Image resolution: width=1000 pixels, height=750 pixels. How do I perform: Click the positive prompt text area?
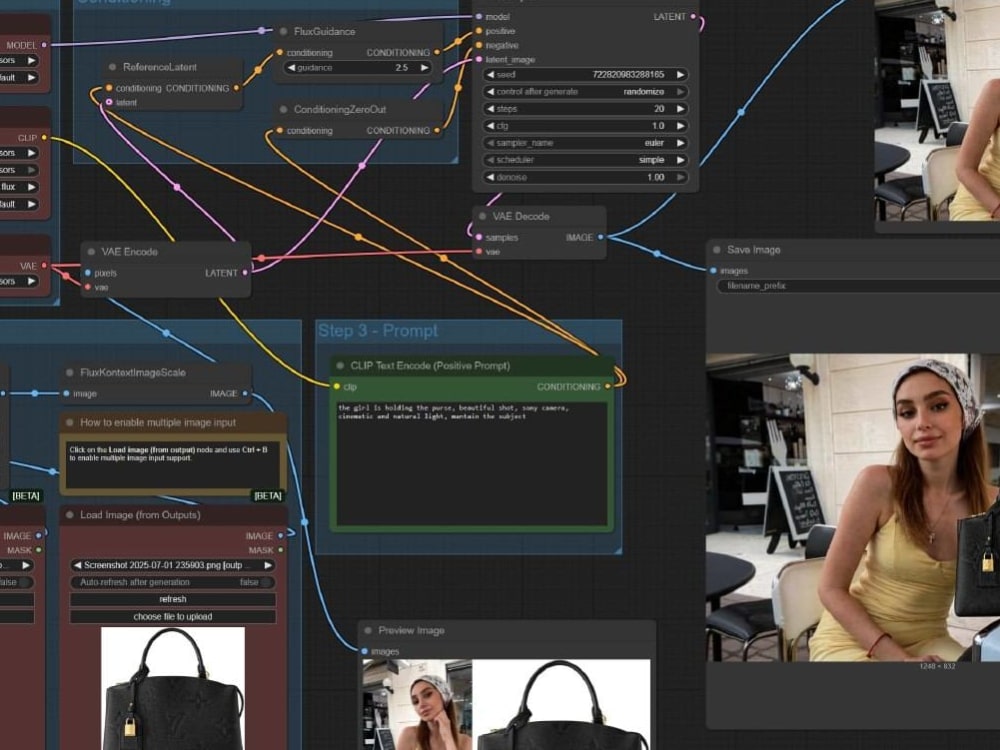coord(472,463)
